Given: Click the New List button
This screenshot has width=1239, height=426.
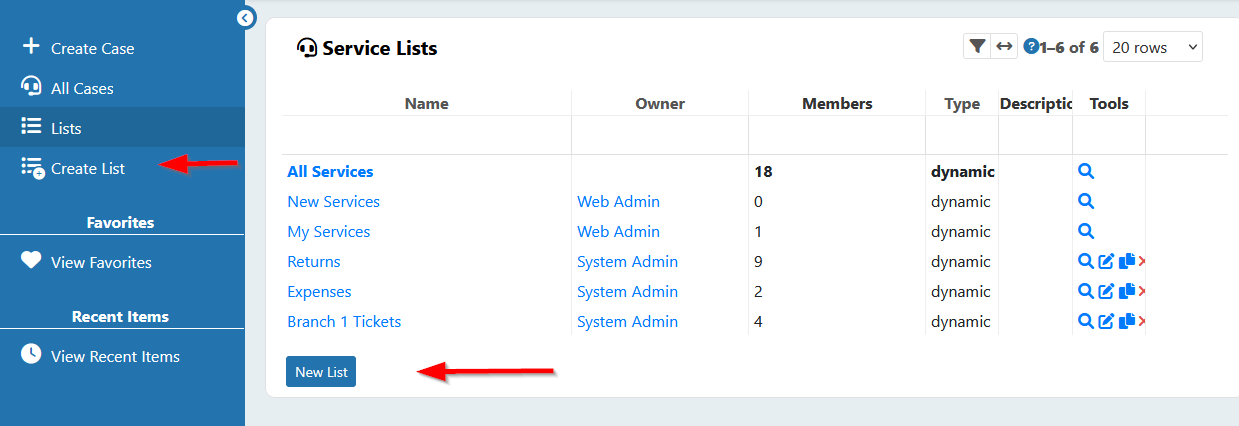Looking at the screenshot, I should pos(321,371).
